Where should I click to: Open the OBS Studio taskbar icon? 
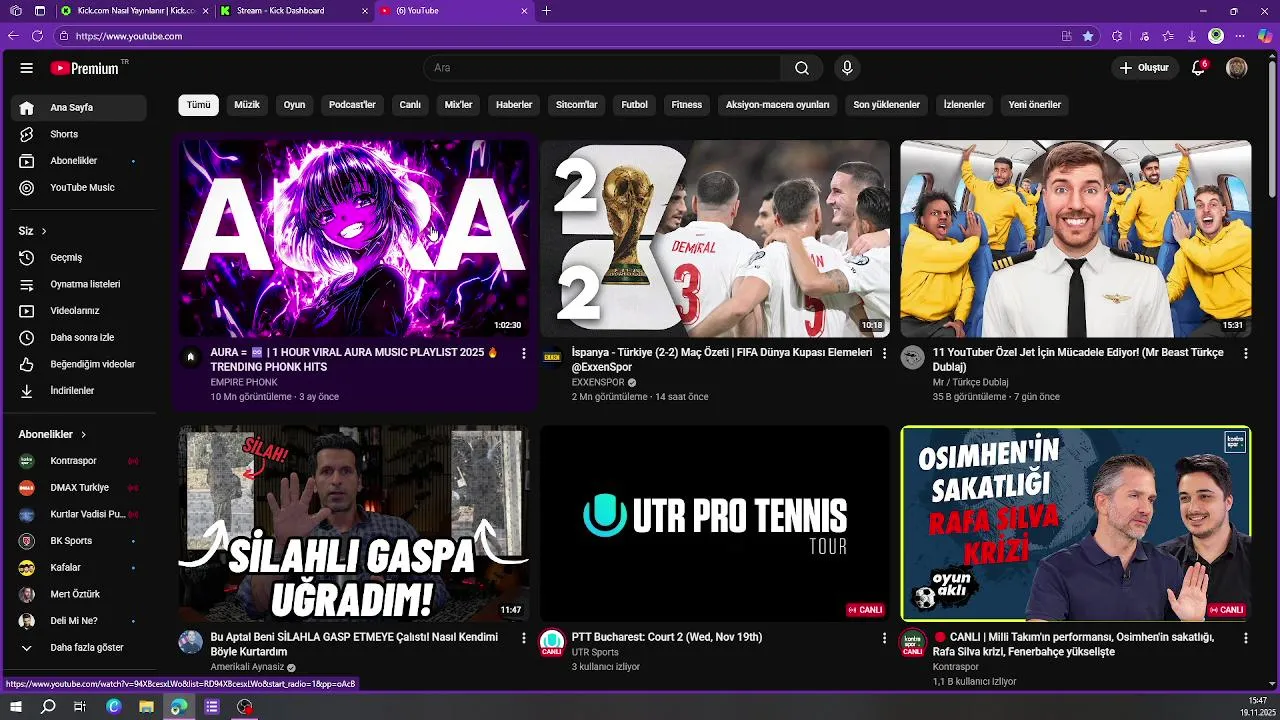point(245,707)
